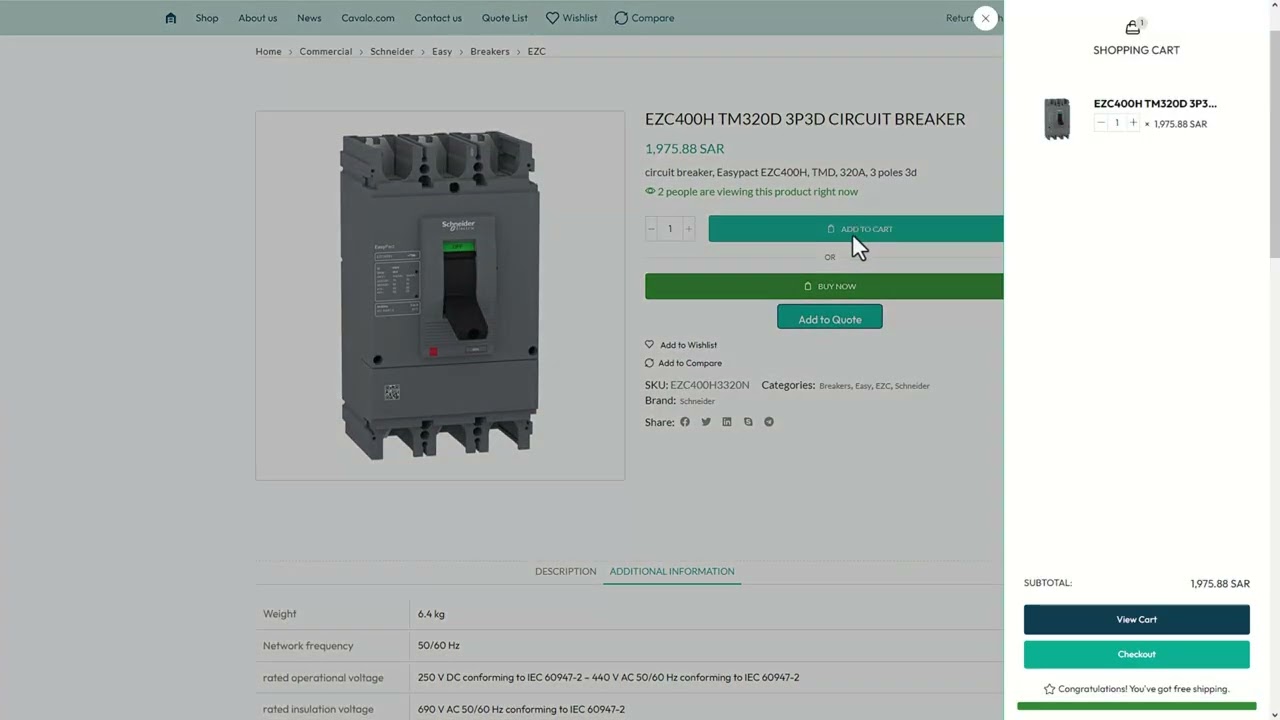
Task: Click the cart item quantity field
Action: point(1117,123)
